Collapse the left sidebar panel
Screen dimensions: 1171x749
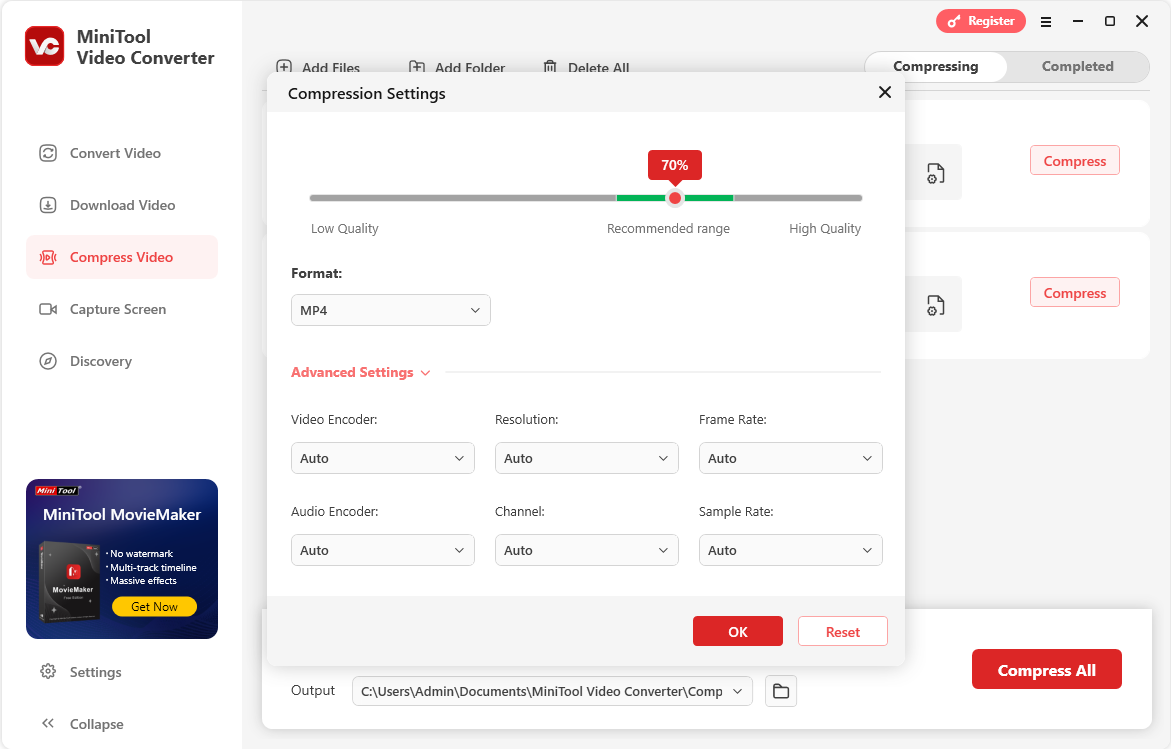pos(95,724)
